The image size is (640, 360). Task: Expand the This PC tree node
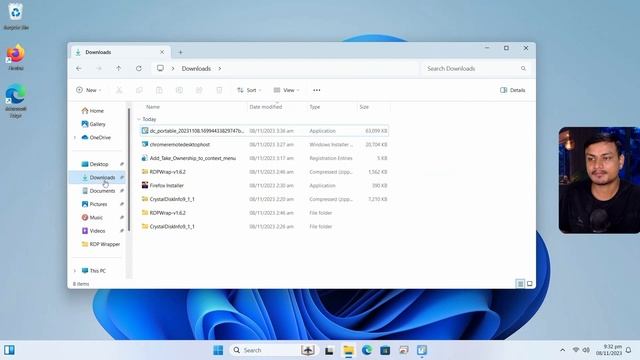pos(75,271)
